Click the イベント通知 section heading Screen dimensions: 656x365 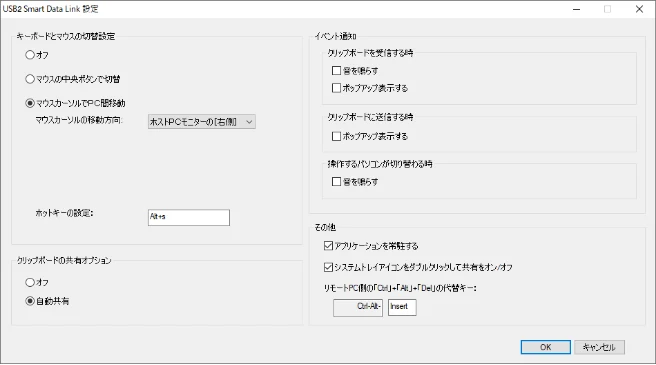336,36
